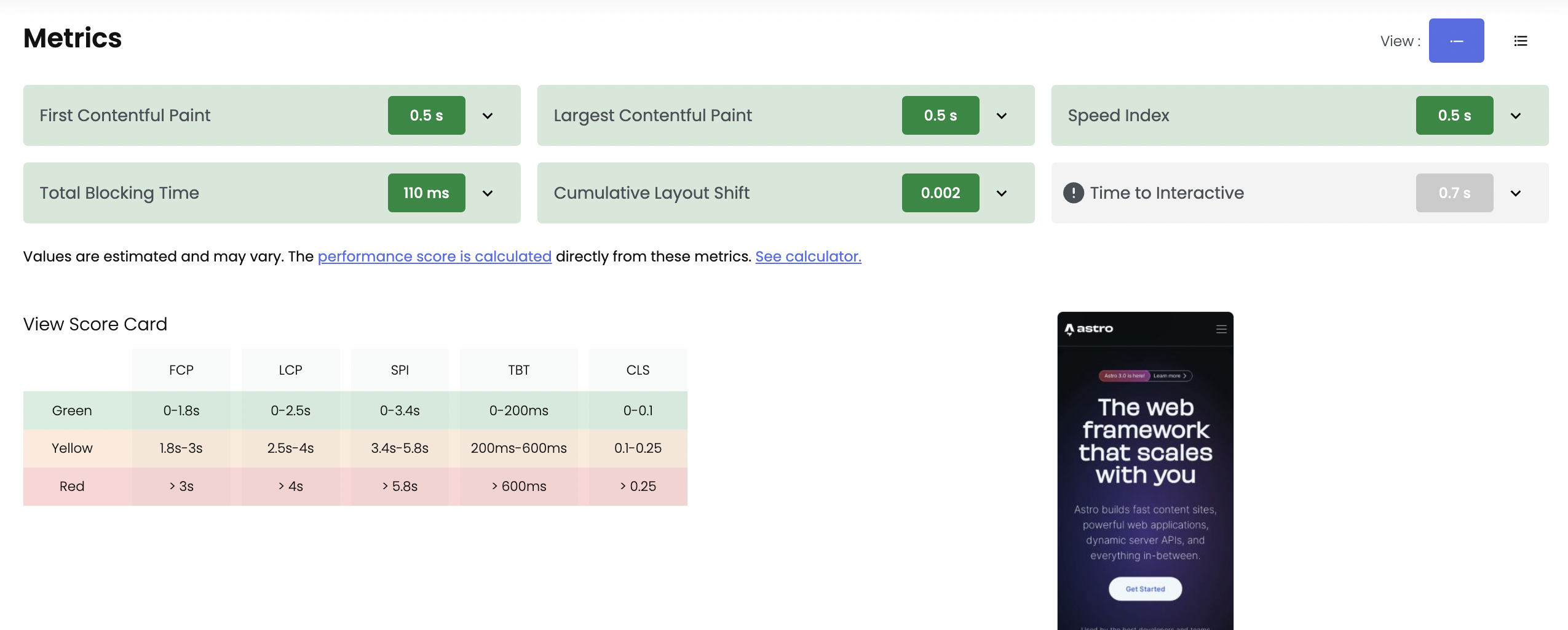Click the green FCP range cell 0-1.8s
Screen dimensions: 1568x630
181,410
